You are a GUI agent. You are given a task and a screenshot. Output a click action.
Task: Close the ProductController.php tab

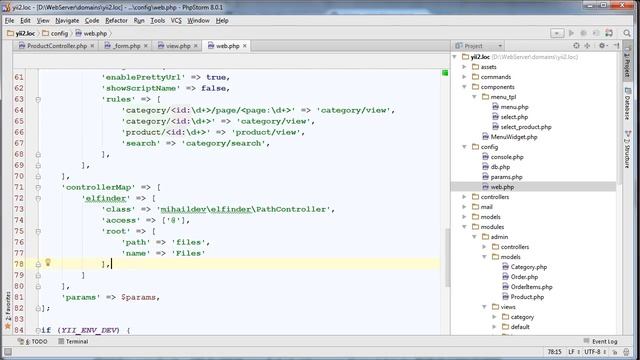92,46
